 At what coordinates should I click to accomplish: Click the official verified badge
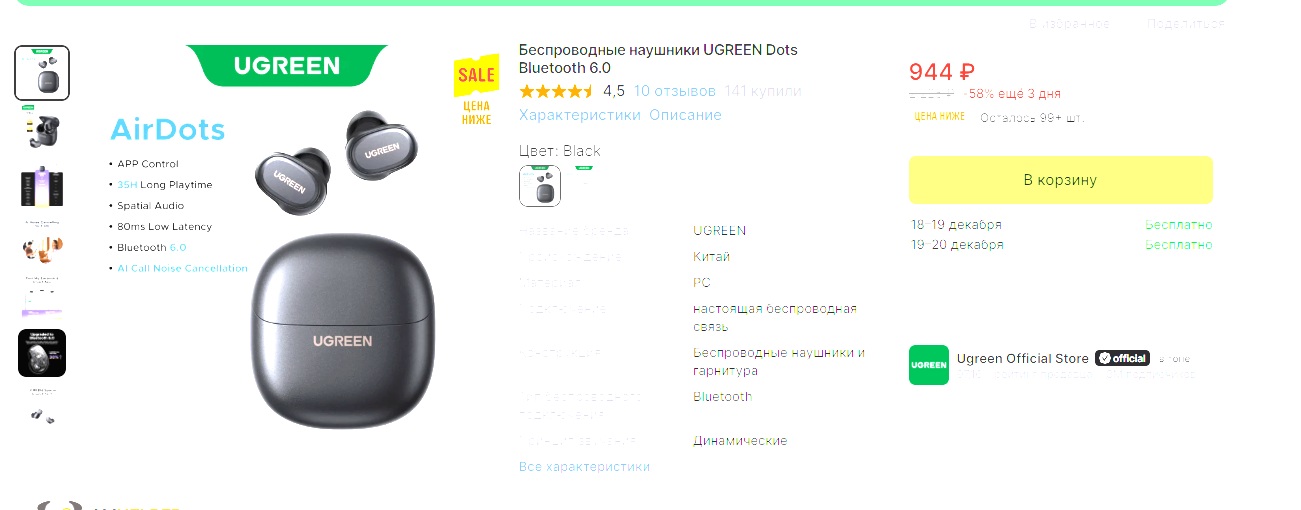click(1122, 358)
